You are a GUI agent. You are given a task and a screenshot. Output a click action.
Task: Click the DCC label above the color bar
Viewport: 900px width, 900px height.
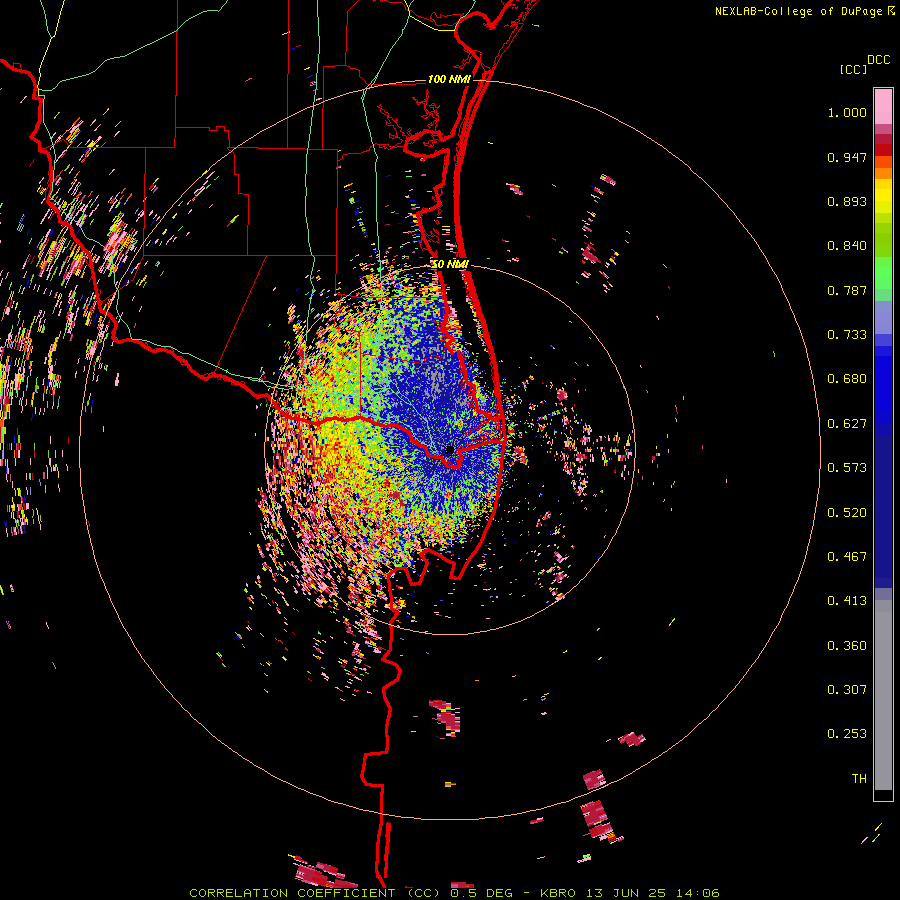point(879,60)
